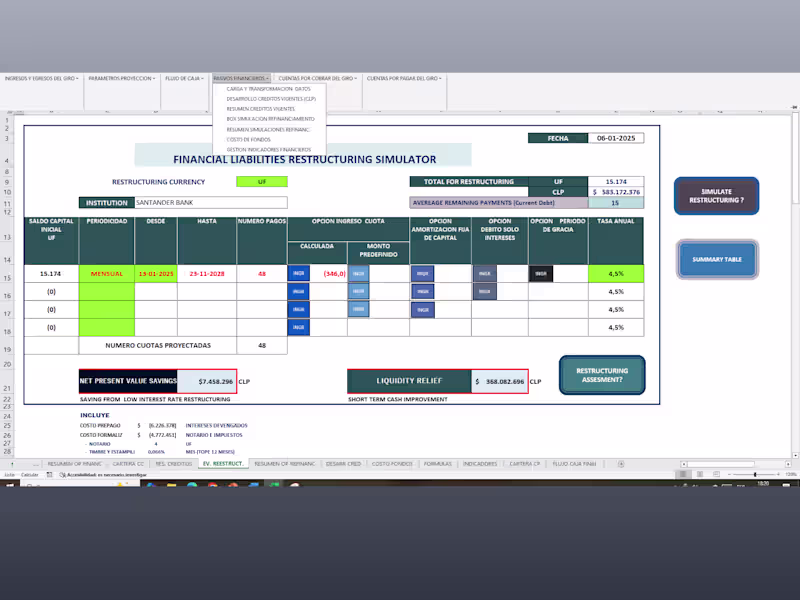Click the DEBITO SOLO INTERESES button in row 15
The height and width of the screenshot is (600, 800).
[x=485, y=273]
